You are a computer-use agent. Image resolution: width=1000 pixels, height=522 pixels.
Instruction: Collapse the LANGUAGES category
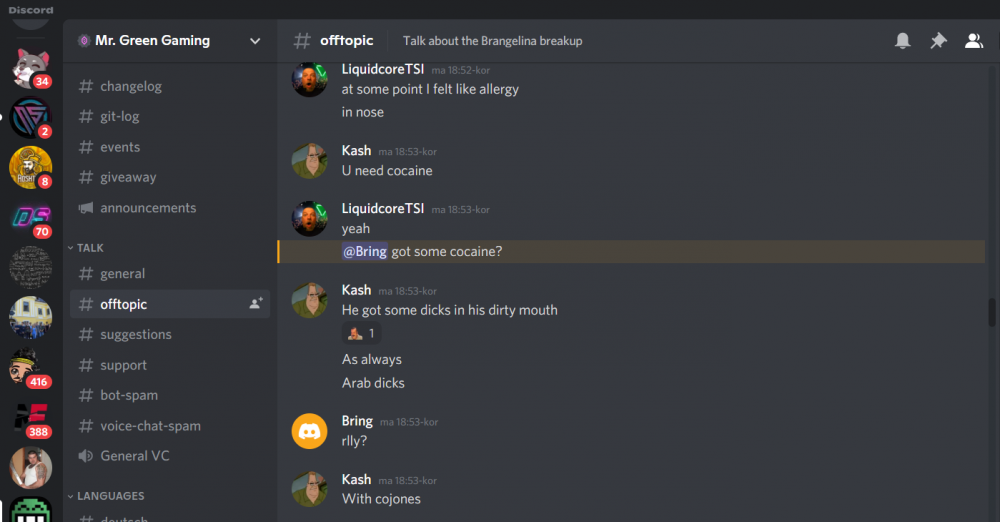click(107, 496)
